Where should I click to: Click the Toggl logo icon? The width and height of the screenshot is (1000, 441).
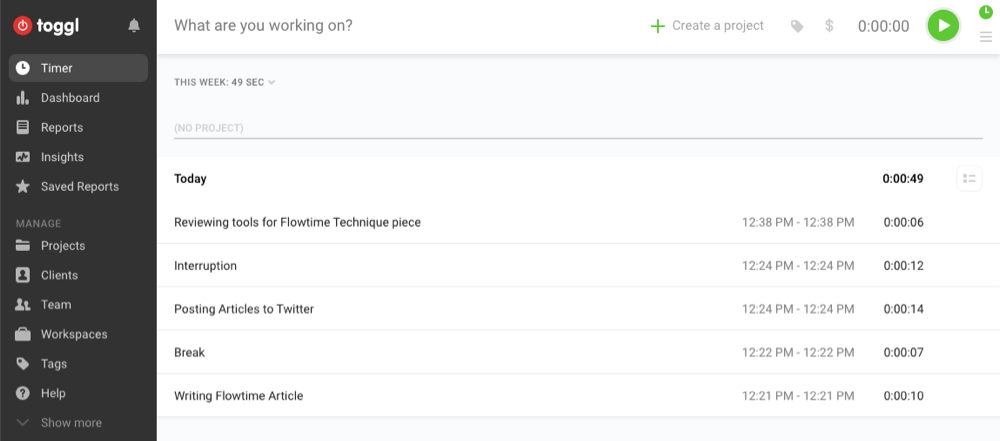(23, 26)
